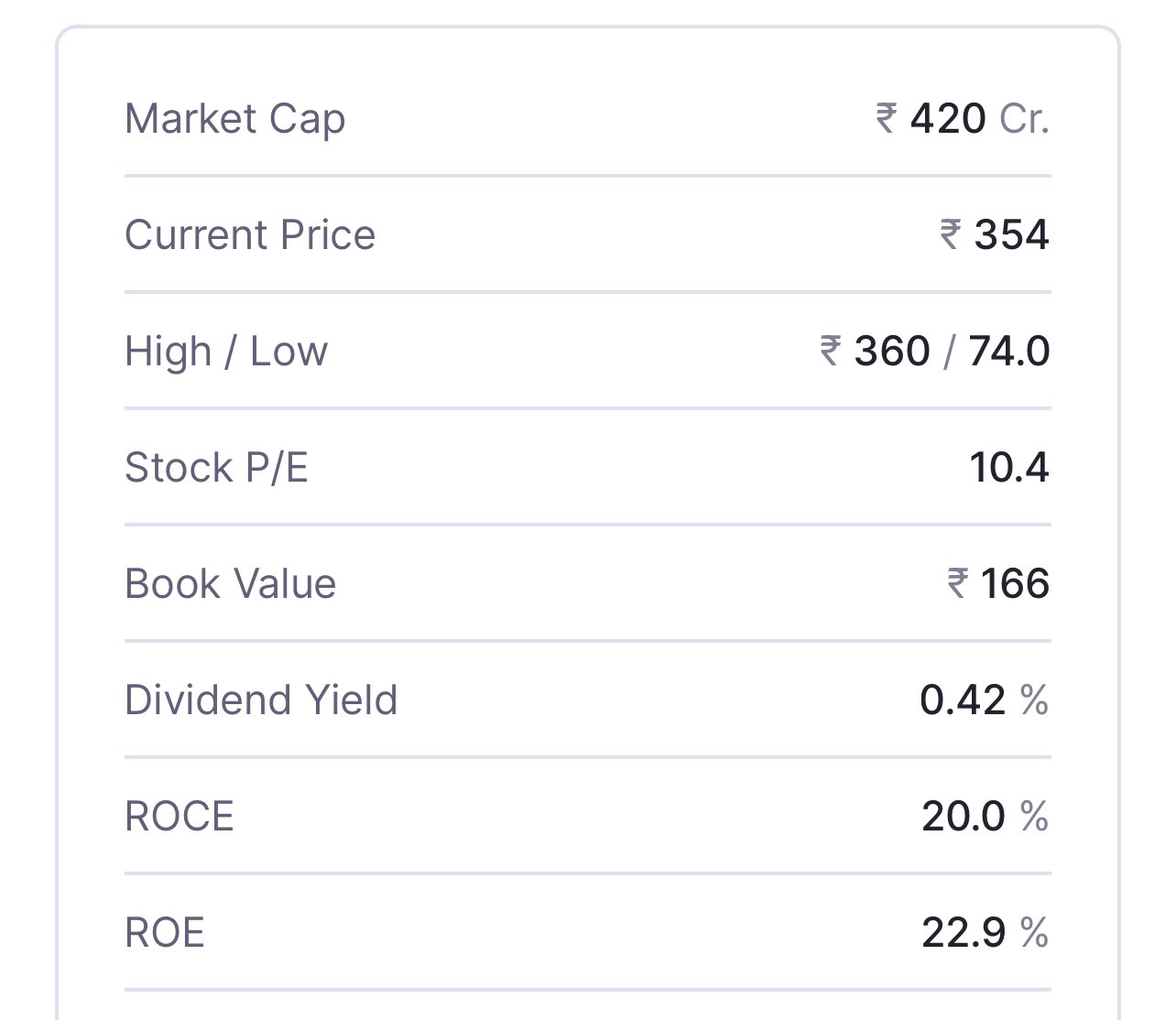
Task: Select the ROE value 22.9
Action: 964,933
